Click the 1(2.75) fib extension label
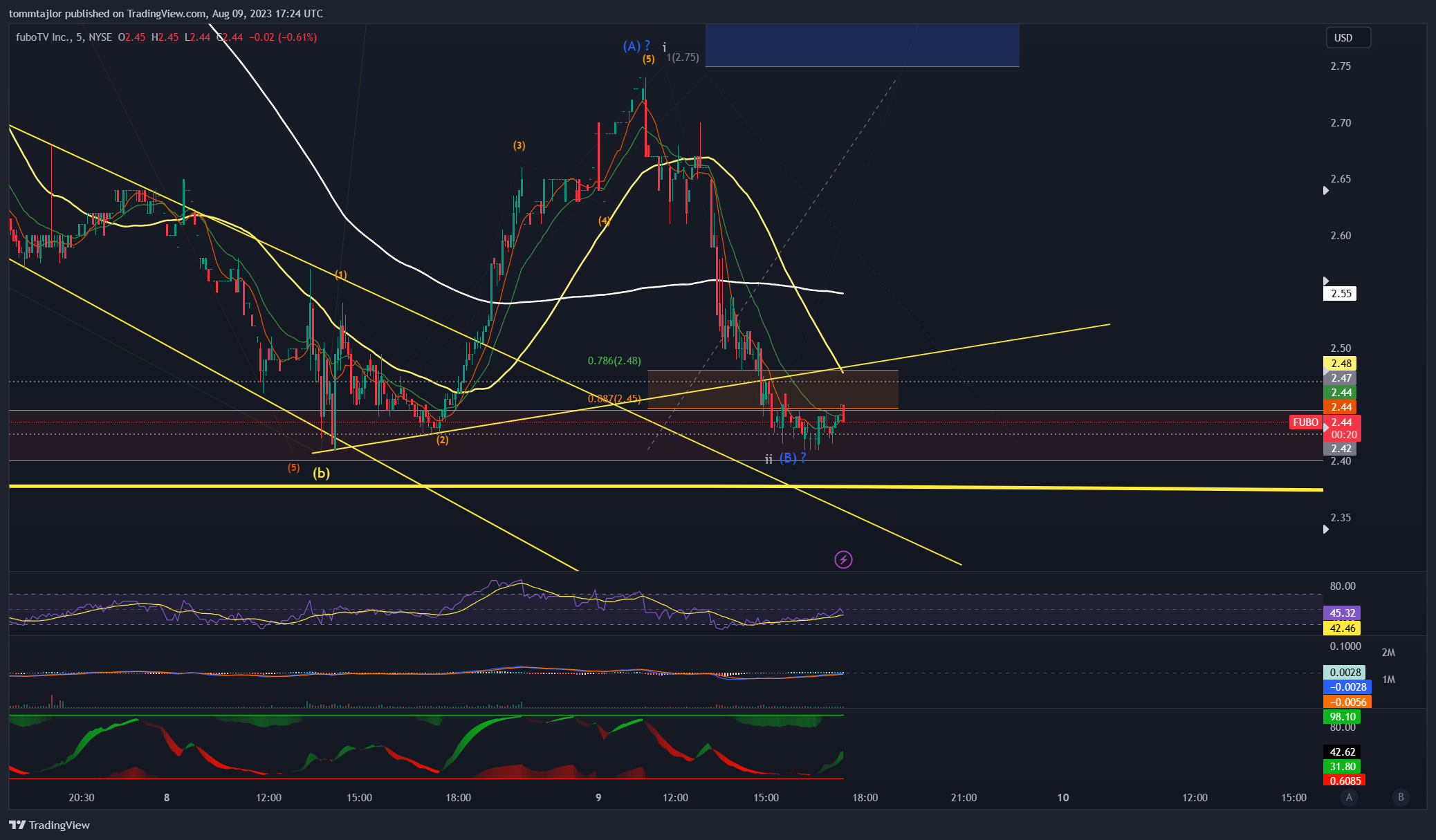1436x840 pixels. [x=682, y=57]
